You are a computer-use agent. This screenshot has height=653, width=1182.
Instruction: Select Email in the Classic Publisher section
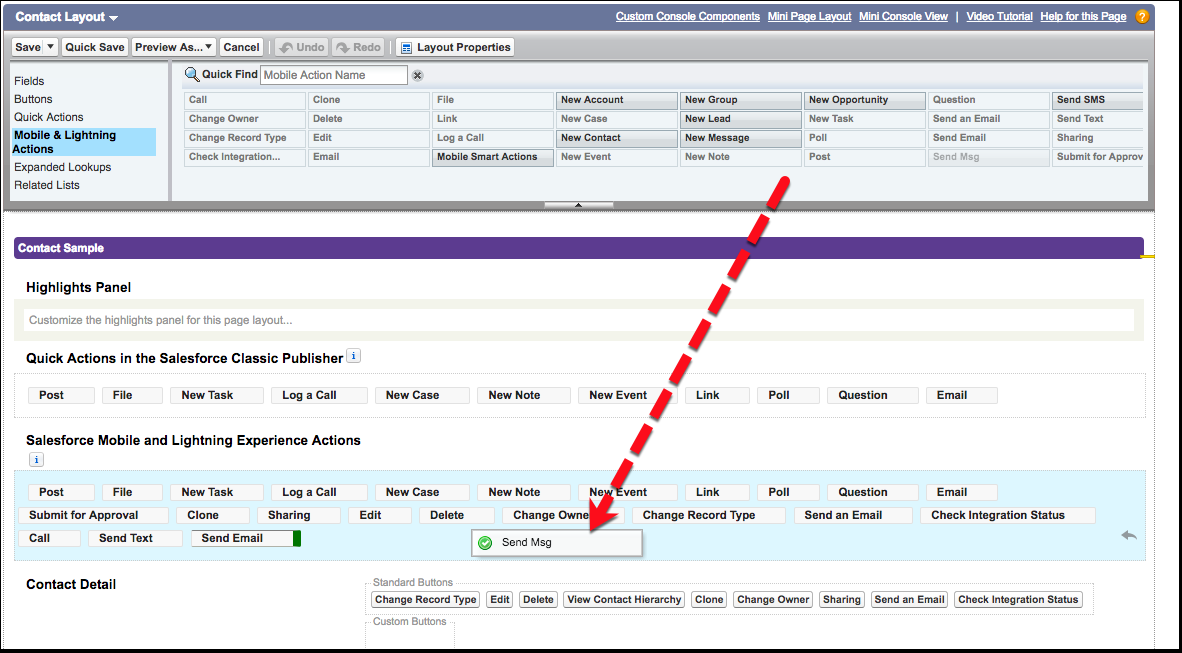click(962, 395)
